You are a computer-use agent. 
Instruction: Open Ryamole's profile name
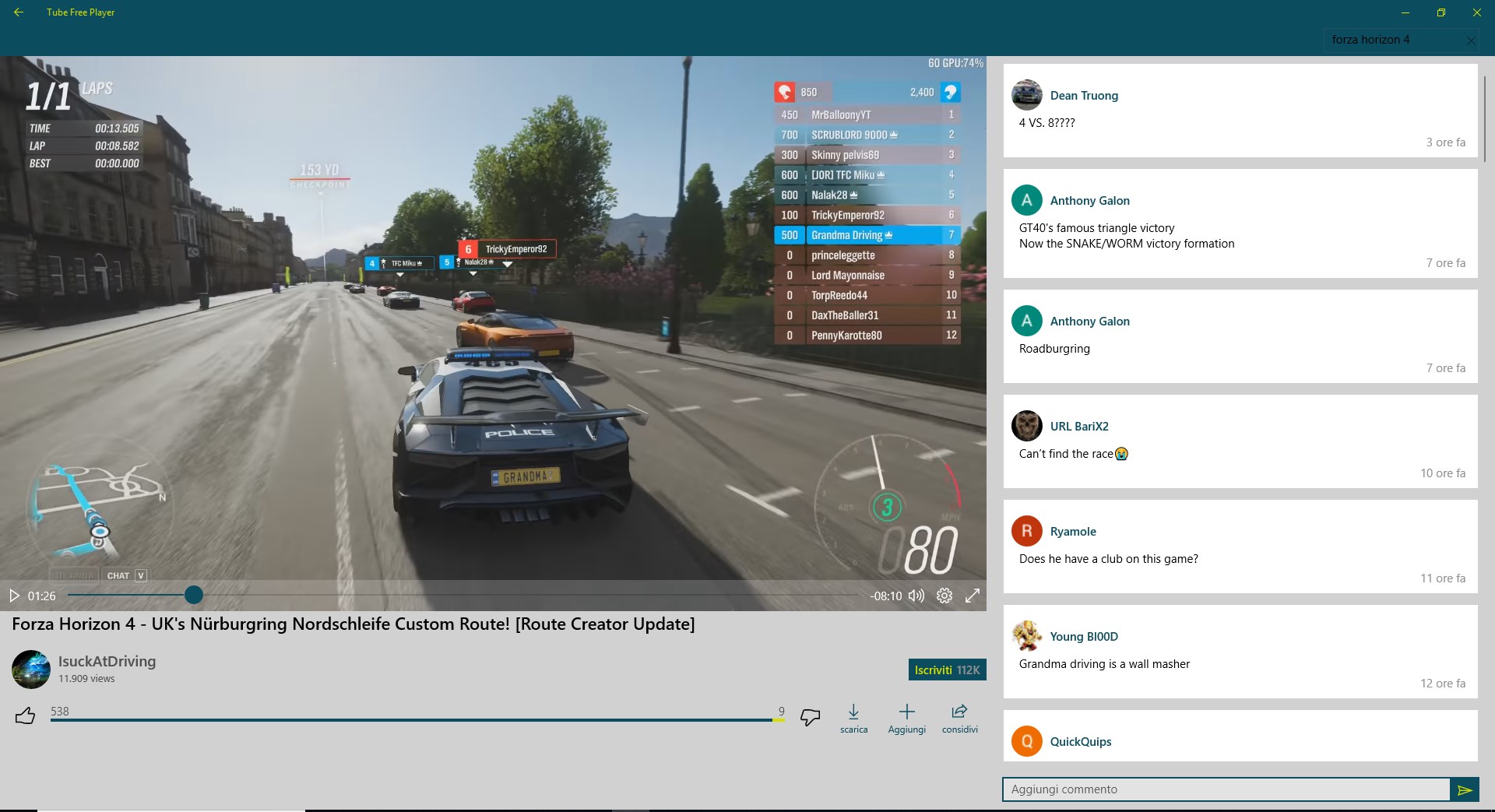coord(1073,532)
